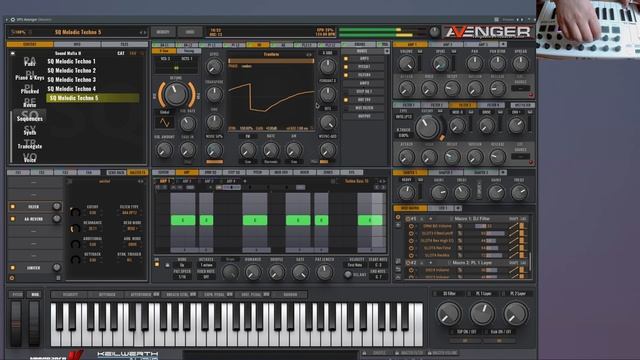Click the Heavy knob in Shaper section
Screen dimensions: 640x360
click(407, 193)
